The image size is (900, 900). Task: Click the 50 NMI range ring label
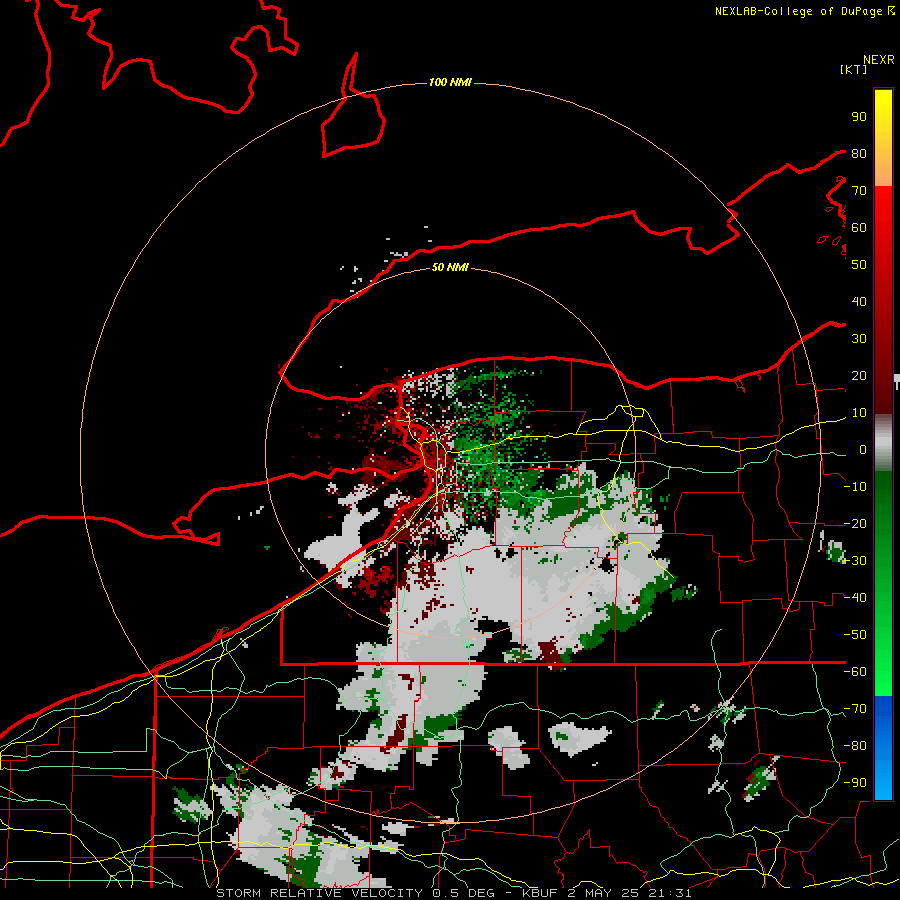(450, 267)
